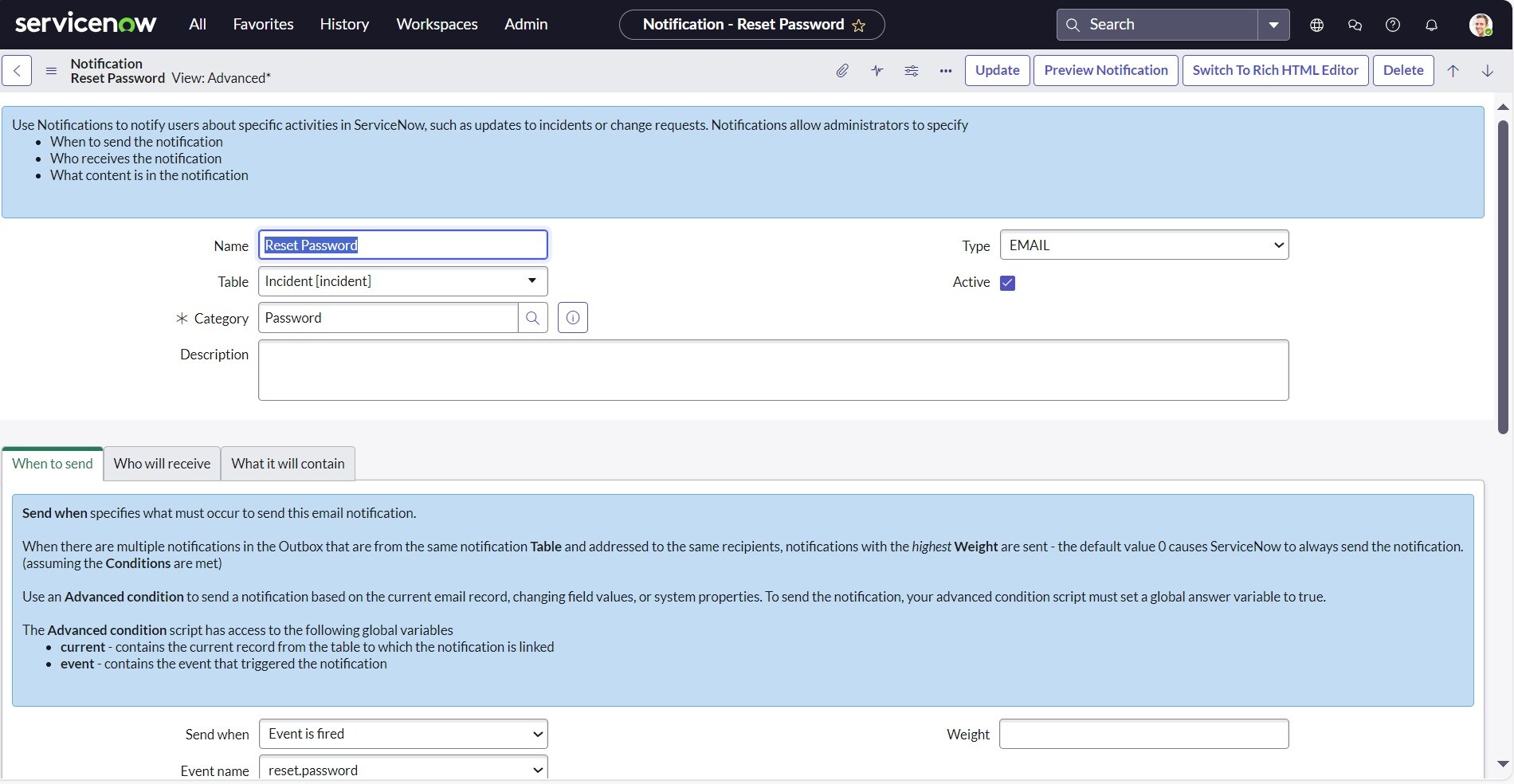
Task: Favorite the Notification - Reset Password star
Action: [x=859, y=25]
